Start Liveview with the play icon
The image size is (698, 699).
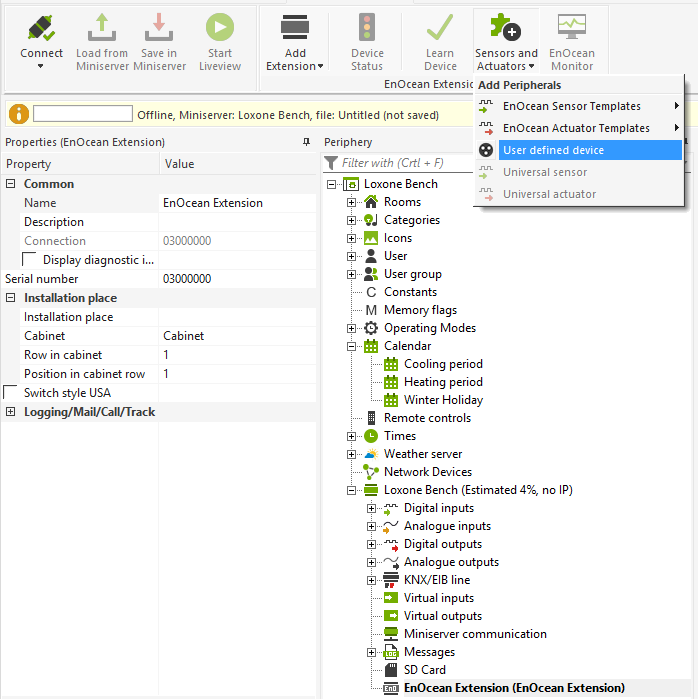220,27
